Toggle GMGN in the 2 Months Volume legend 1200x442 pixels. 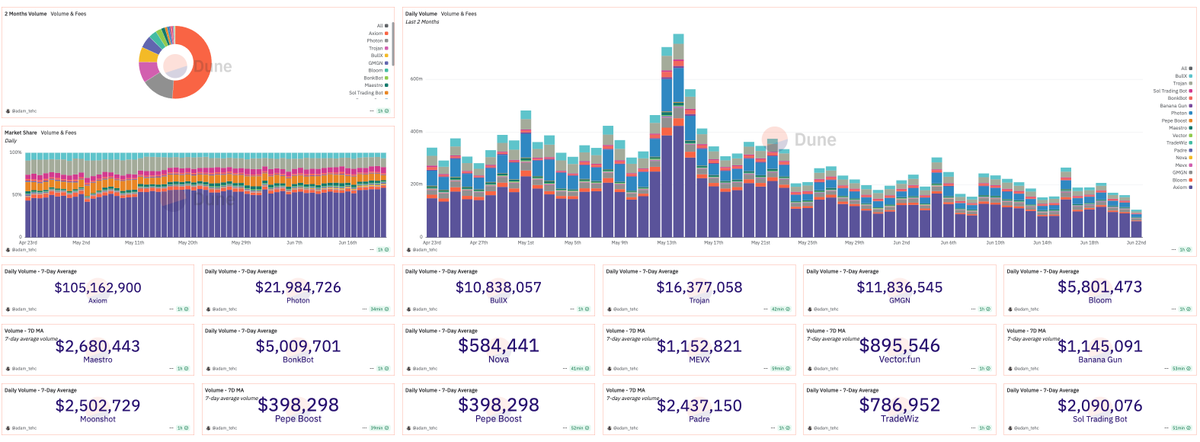378,63
